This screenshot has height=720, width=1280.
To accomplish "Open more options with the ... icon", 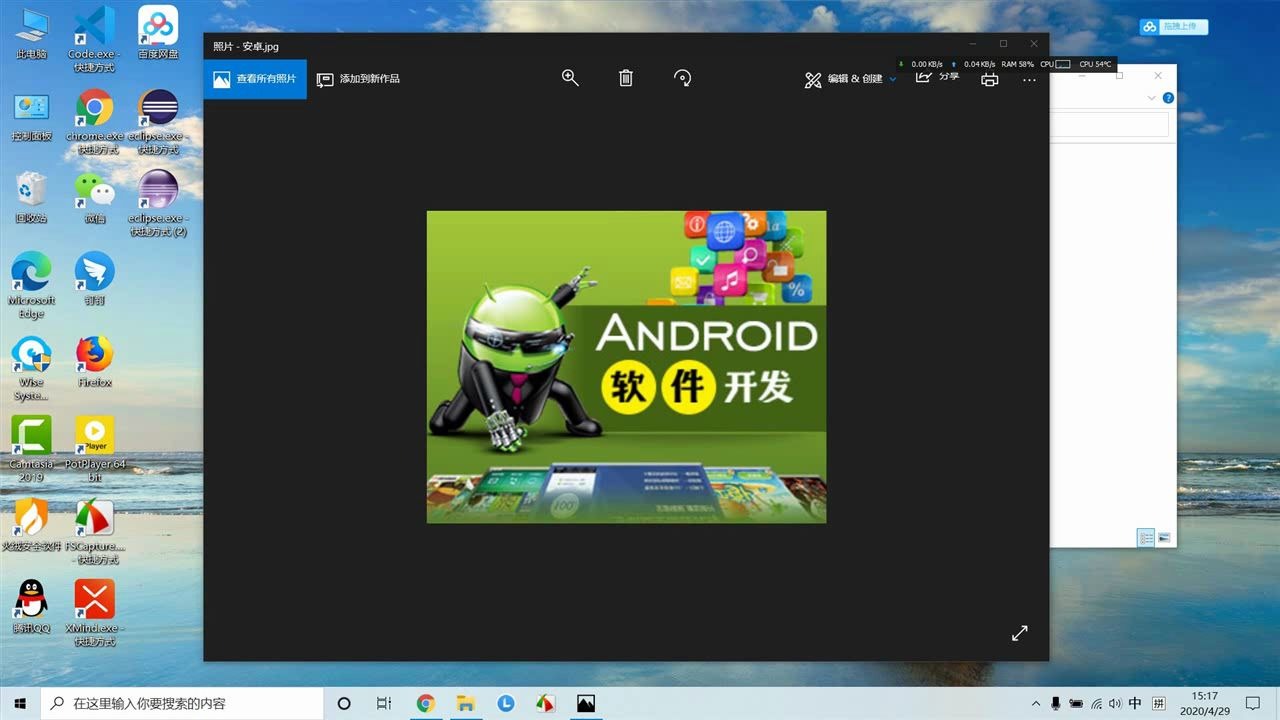I will 1029,78.
